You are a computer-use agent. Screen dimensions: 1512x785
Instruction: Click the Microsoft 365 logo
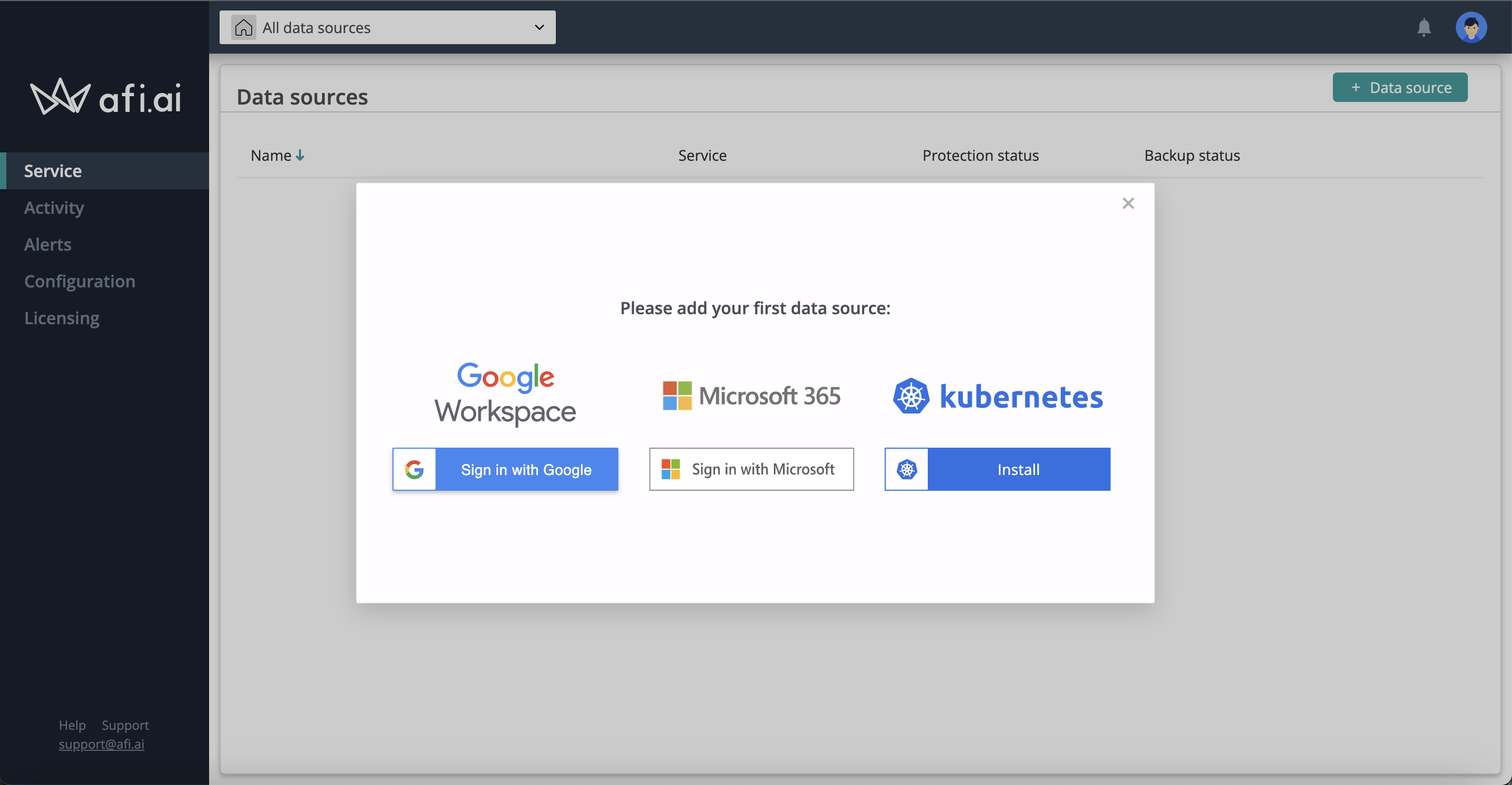[x=751, y=396]
